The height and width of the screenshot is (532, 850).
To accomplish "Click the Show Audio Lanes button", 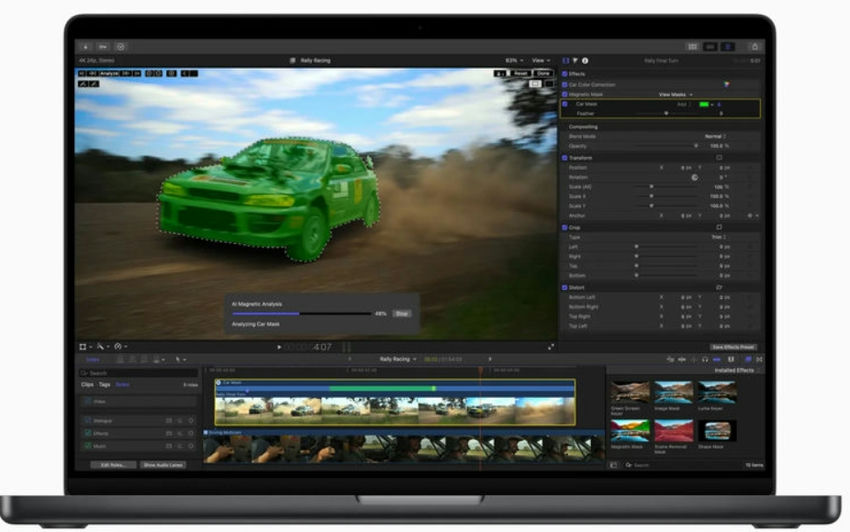I will (x=163, y=465).
